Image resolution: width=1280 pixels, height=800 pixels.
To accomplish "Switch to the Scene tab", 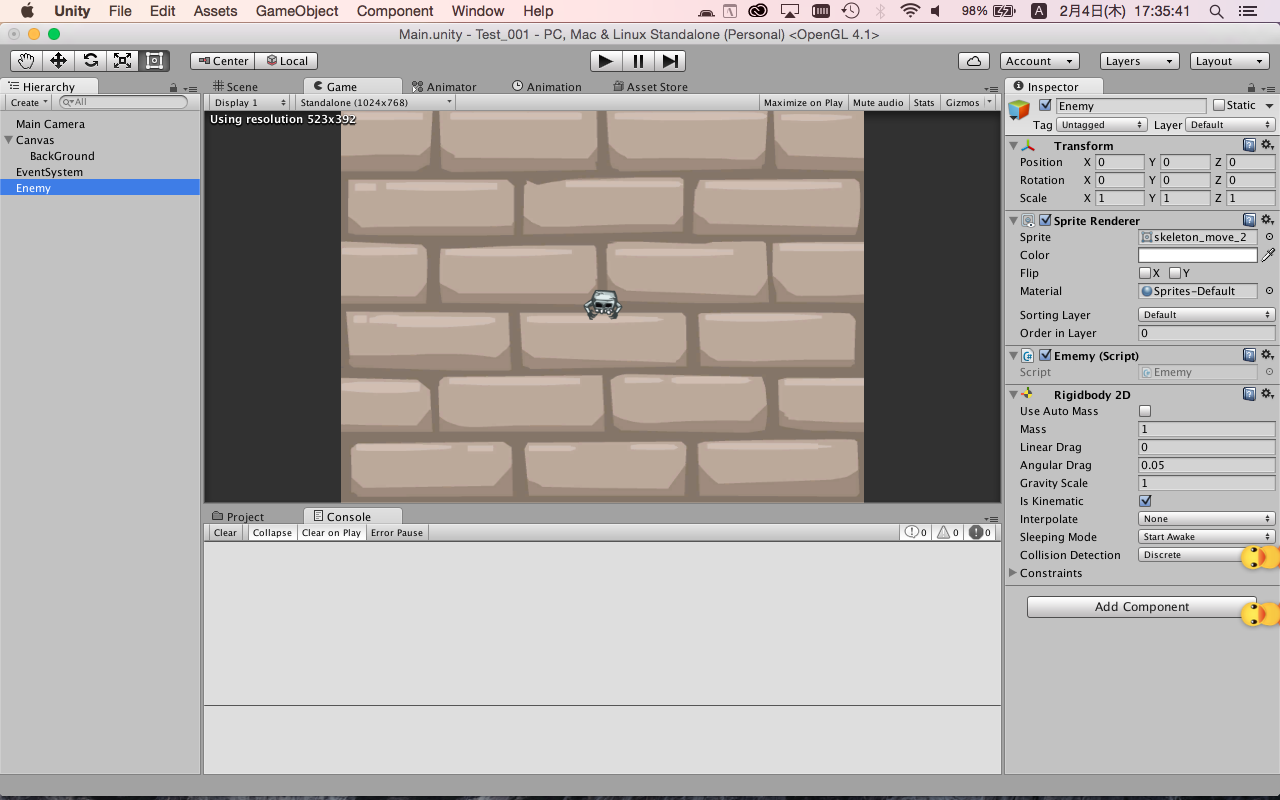I will [235, 87].
